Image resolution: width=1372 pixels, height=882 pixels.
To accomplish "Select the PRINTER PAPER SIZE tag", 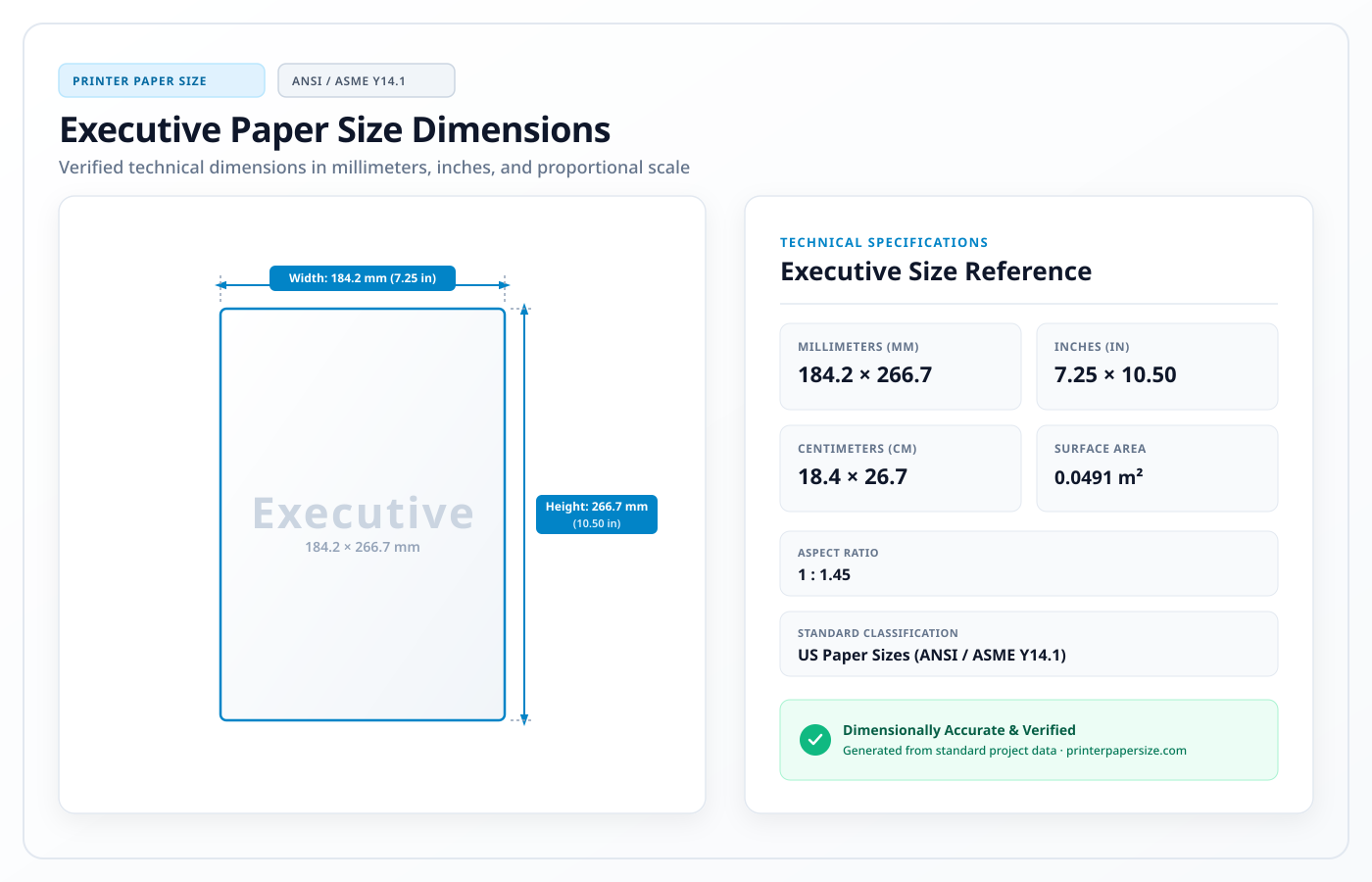I will coord(162,80).
